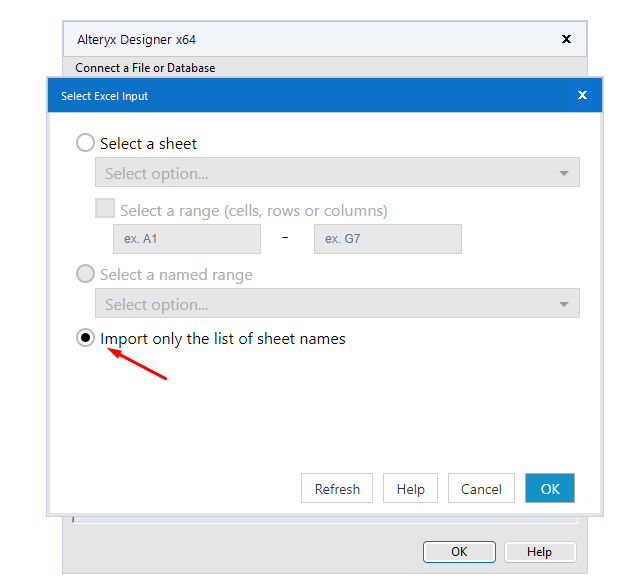Select 'Import only the list of sheet names' radio
The width and height of the screenshot is (625, 586).
pos(86,339)
